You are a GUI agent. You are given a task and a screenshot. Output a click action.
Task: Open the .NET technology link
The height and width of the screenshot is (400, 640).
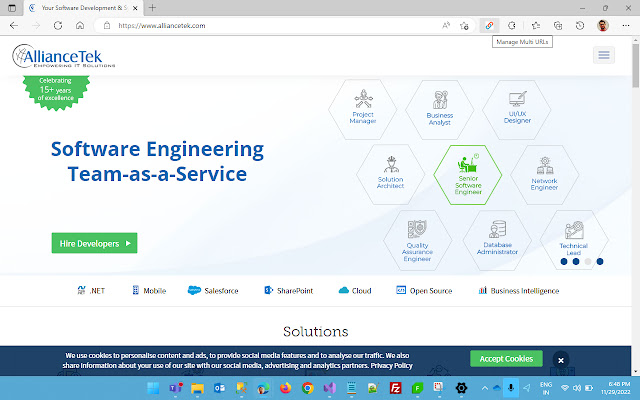click(91, 291)
